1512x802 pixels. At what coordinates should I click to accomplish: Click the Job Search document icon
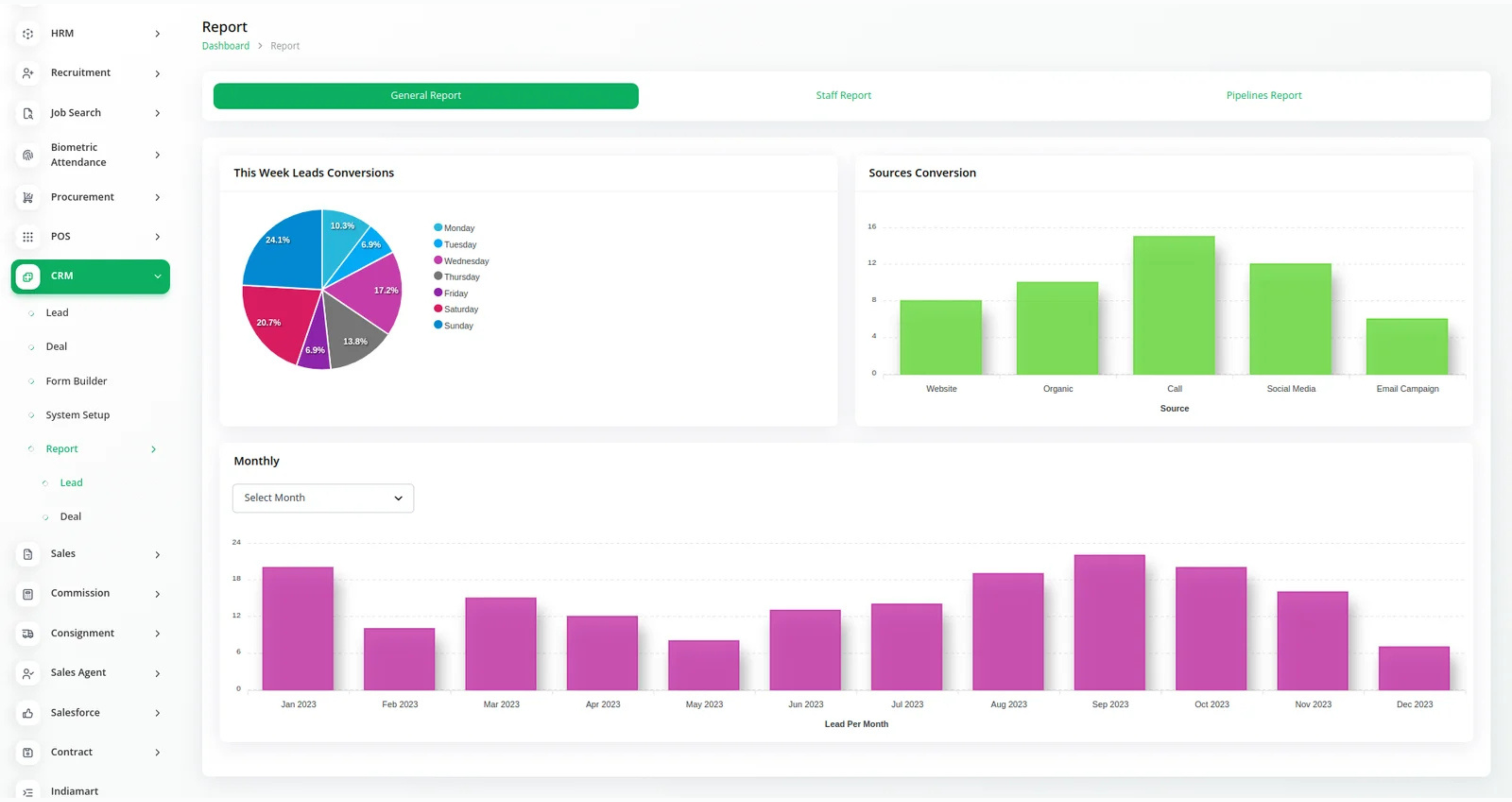click(x=28, y=113)
